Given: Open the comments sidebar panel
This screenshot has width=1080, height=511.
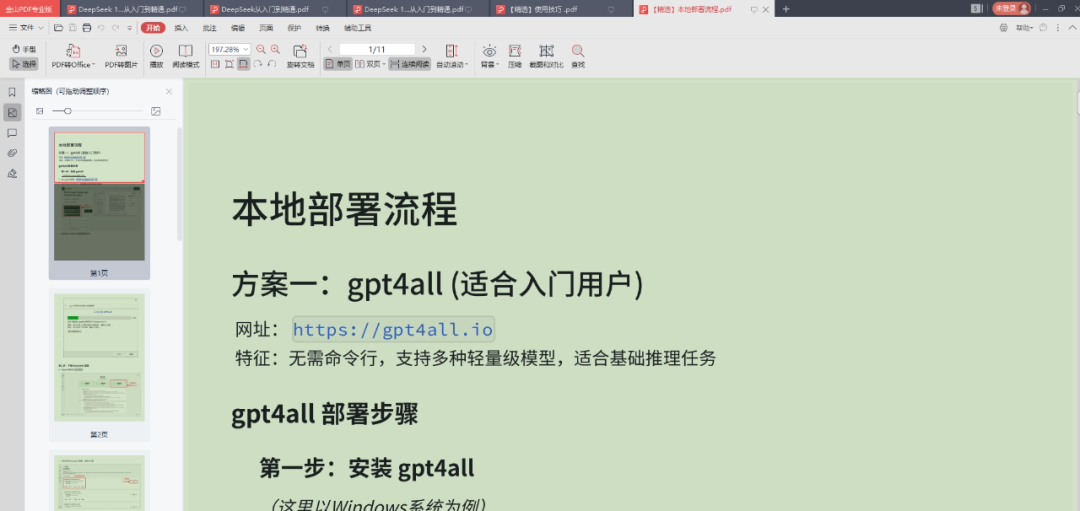Looking at the screenshot, I should [12, 133].
